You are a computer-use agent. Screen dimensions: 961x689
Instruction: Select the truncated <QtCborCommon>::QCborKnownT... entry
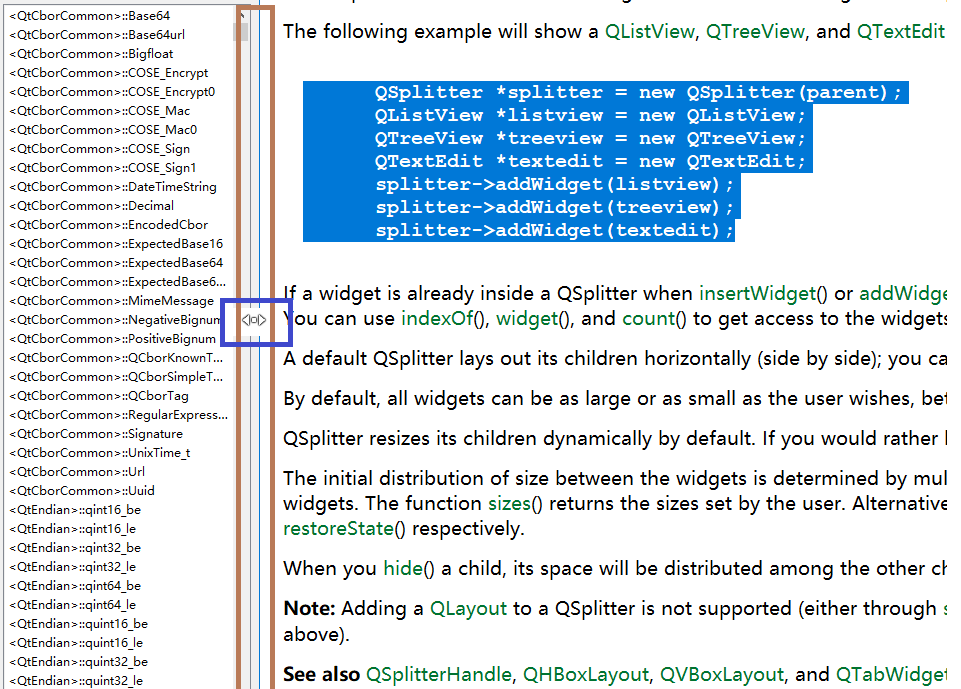[x=116, y=358]
